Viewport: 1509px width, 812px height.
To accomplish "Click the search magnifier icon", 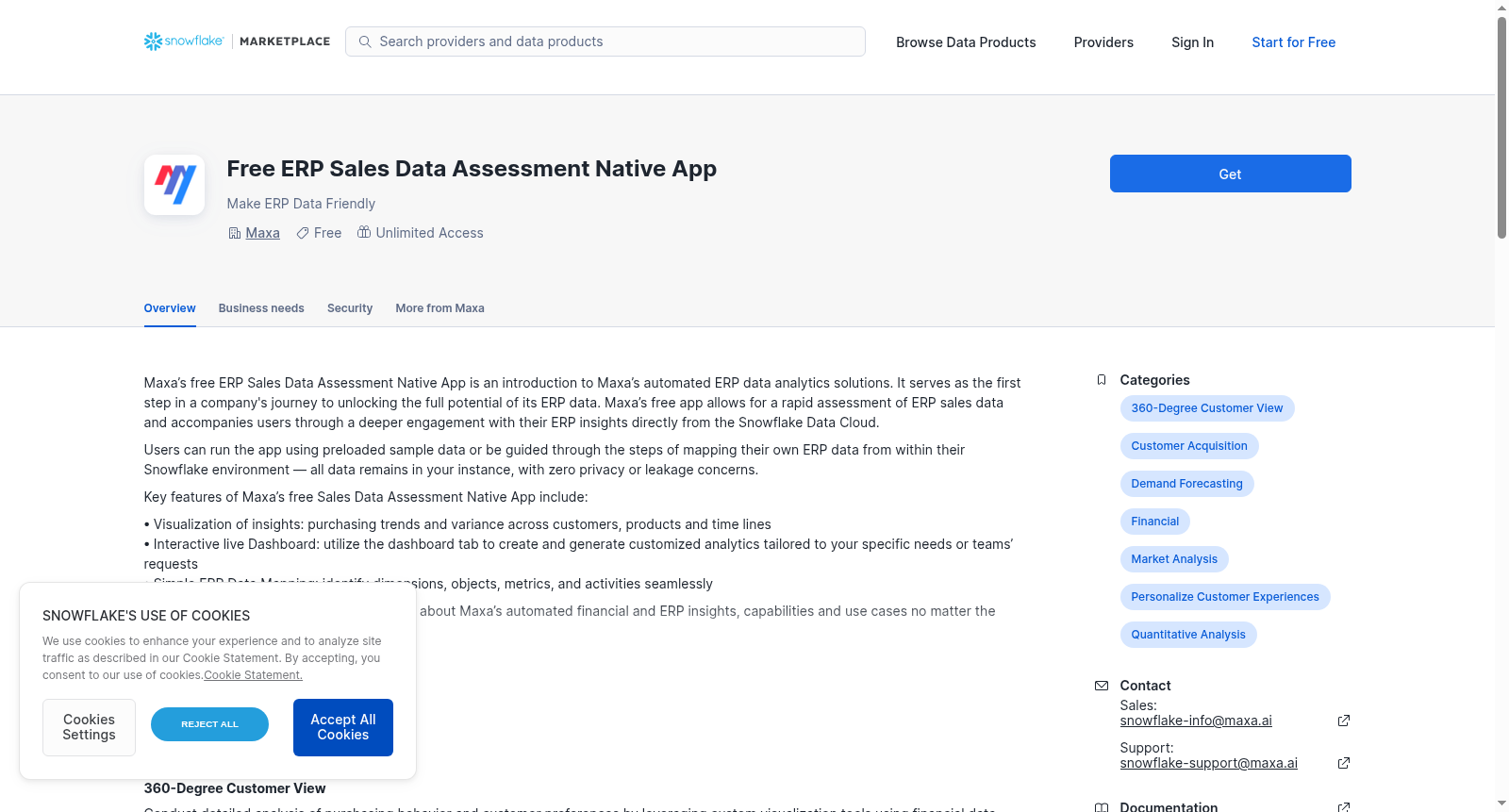I will click(365, 41).
